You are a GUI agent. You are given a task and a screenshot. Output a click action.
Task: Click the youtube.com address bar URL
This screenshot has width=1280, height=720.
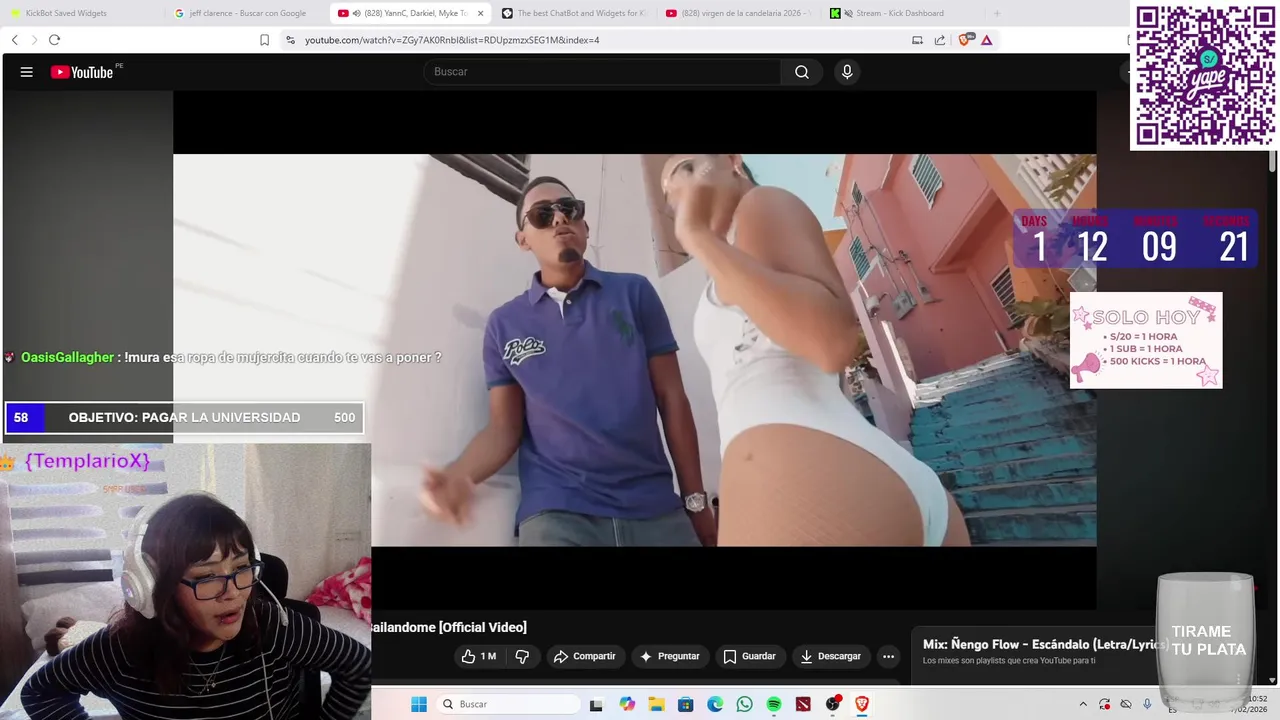(452, 40)
